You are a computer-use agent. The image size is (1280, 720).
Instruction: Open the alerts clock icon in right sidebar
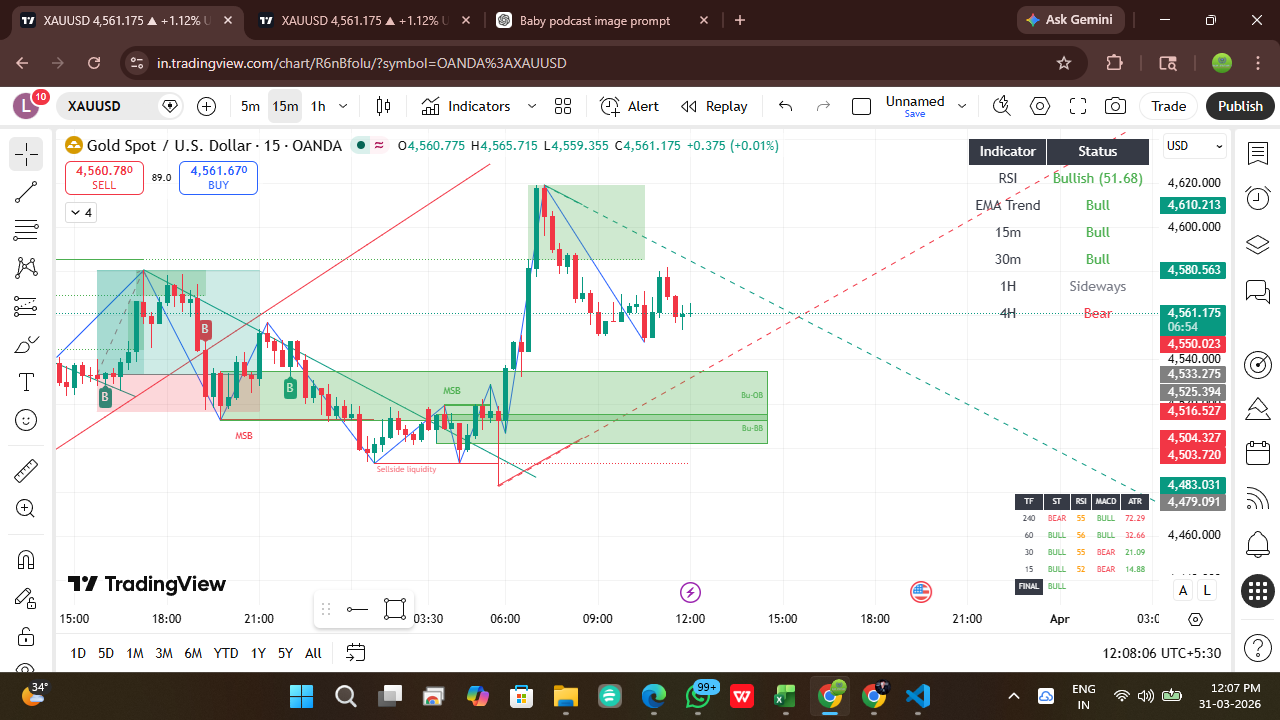coord(1257,198)
